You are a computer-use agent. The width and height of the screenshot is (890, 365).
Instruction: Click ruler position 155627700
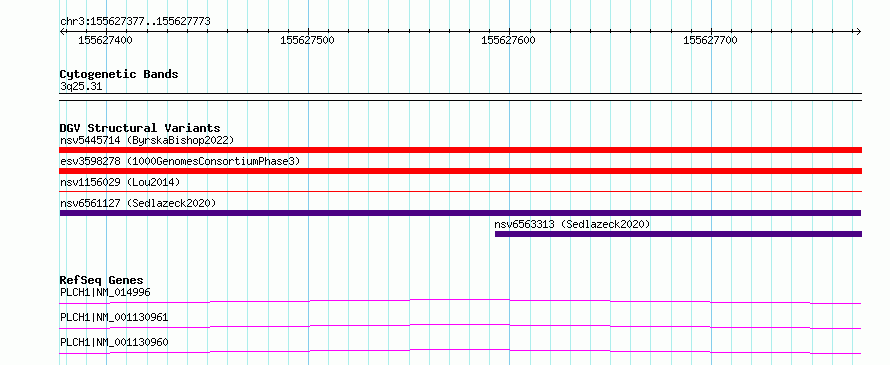[710, 40]
